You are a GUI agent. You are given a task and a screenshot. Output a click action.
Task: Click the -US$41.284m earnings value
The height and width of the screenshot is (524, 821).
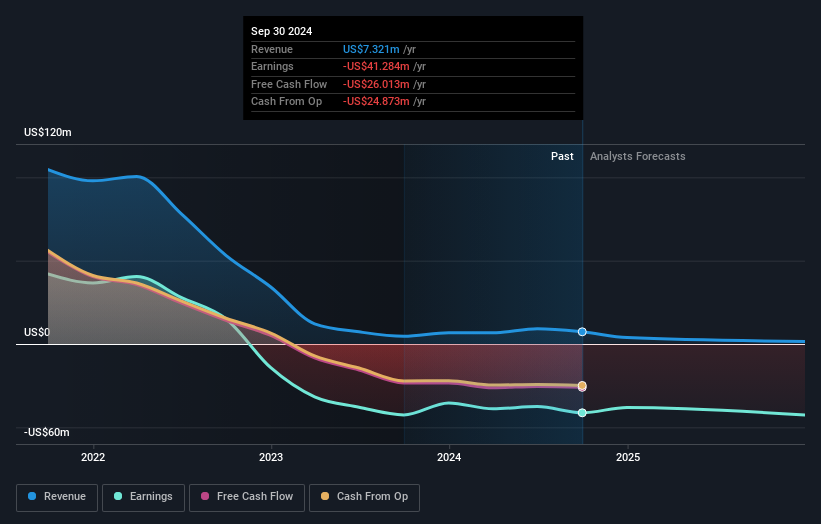(x=376, y=66)
